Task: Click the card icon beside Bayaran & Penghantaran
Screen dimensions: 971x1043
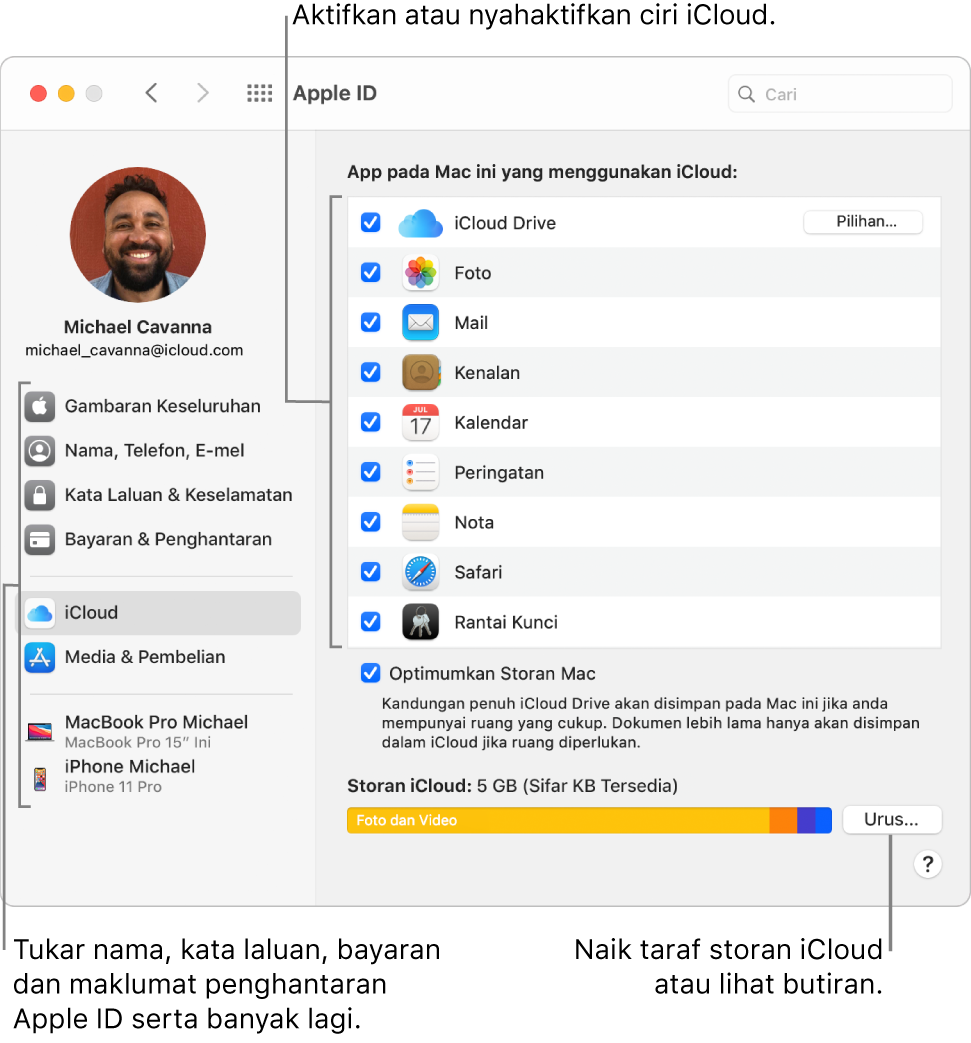Action: [40, 539]
